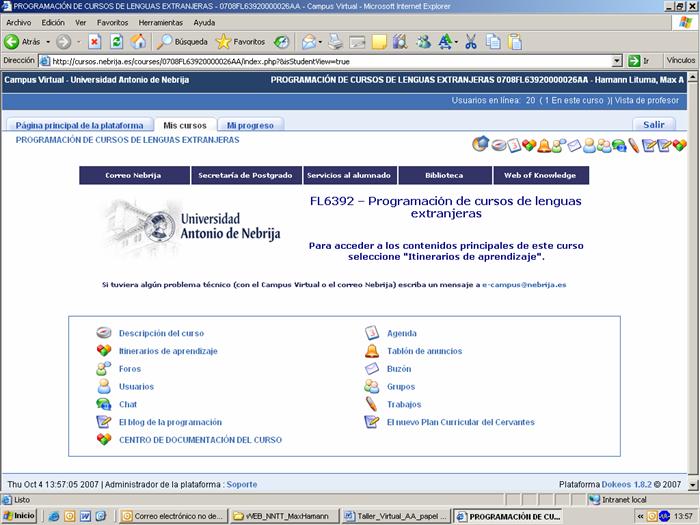
Task: Open the Herramientas menu
Action: click(x=161, y=22)
